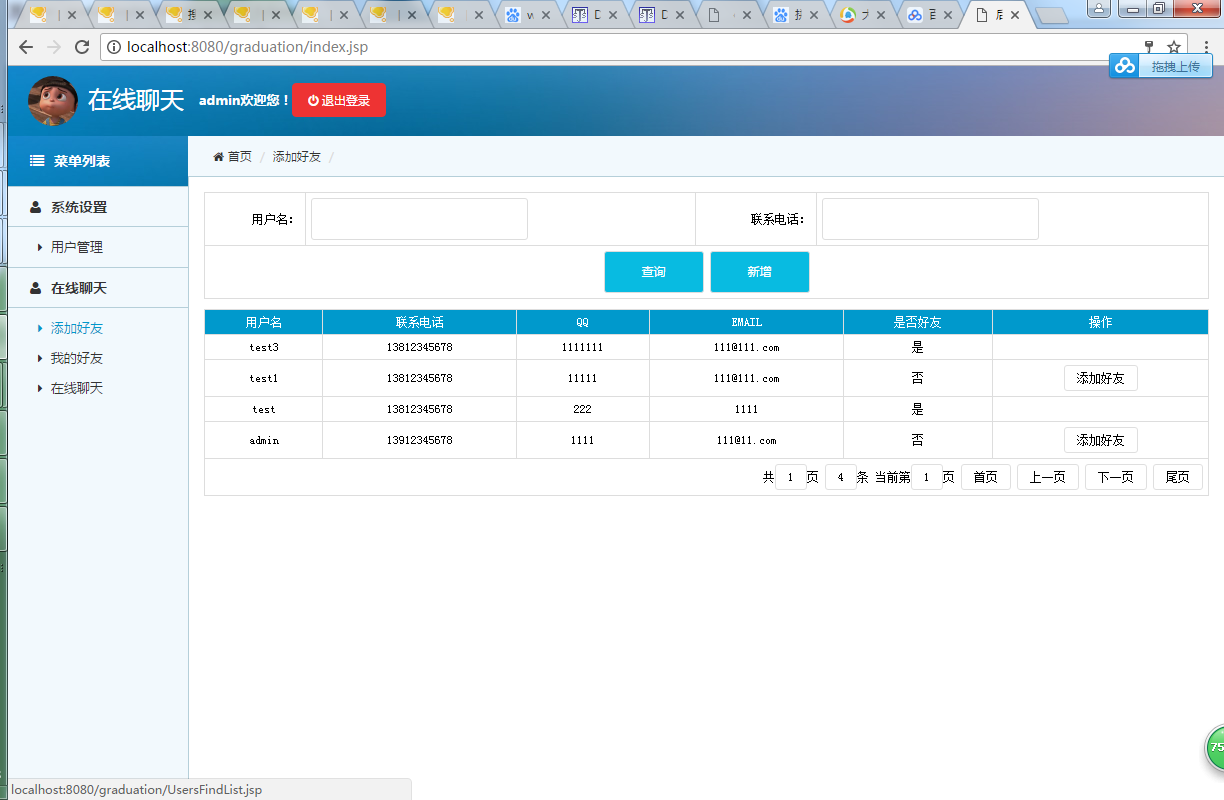Select 我的好友 in sidebar menu
This screenshot has height=800, width=1224.
tap(77, 358)
